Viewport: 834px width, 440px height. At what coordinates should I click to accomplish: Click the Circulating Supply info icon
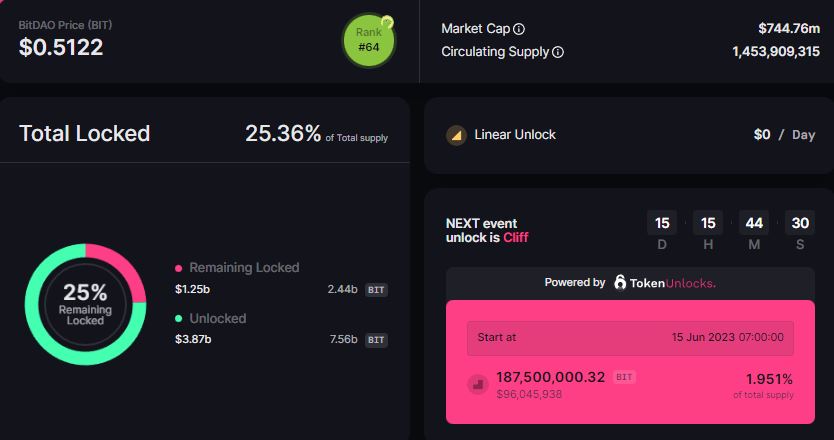pyautogui.click(x=558, y=52)
